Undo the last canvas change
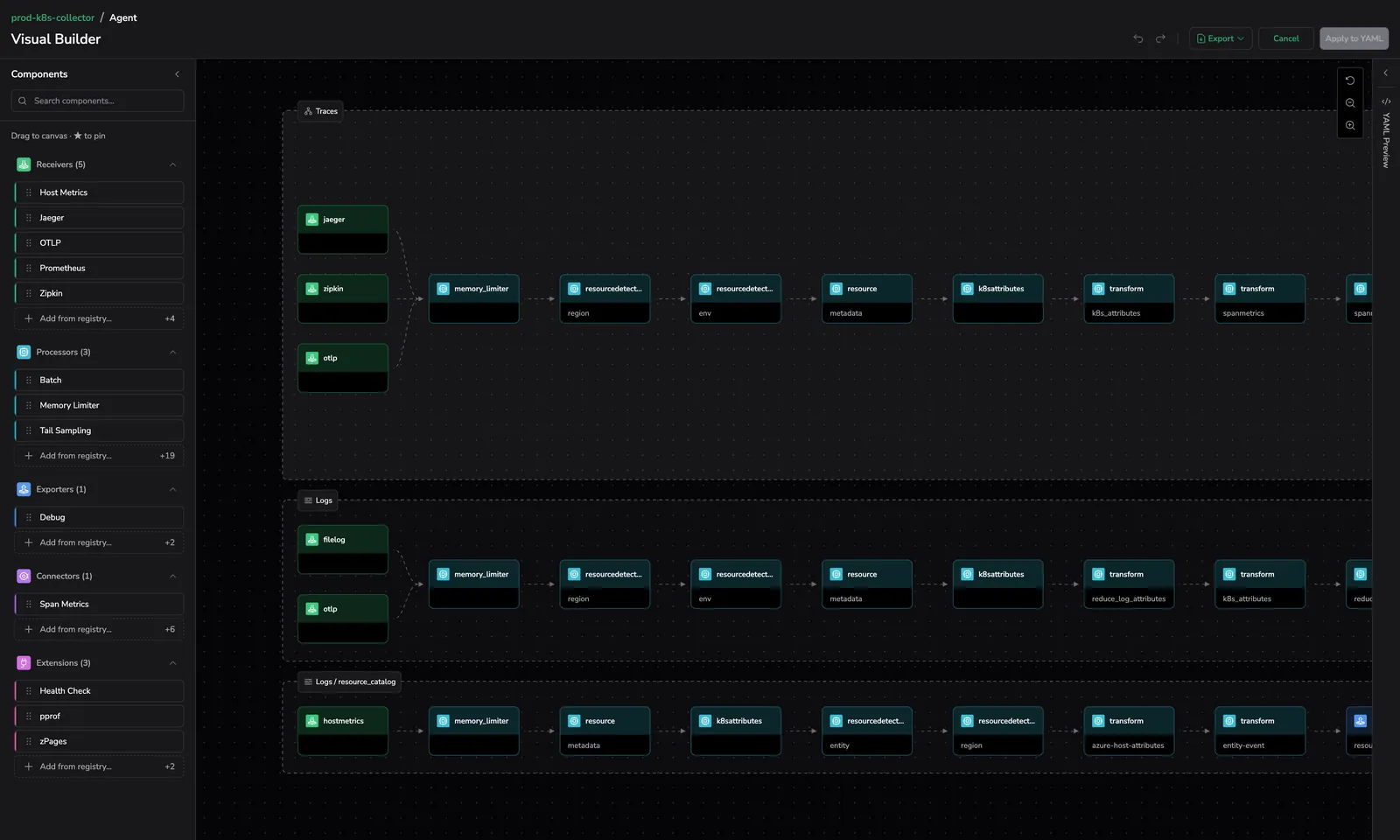The image size is (1400, 840). coord(1138,38)
